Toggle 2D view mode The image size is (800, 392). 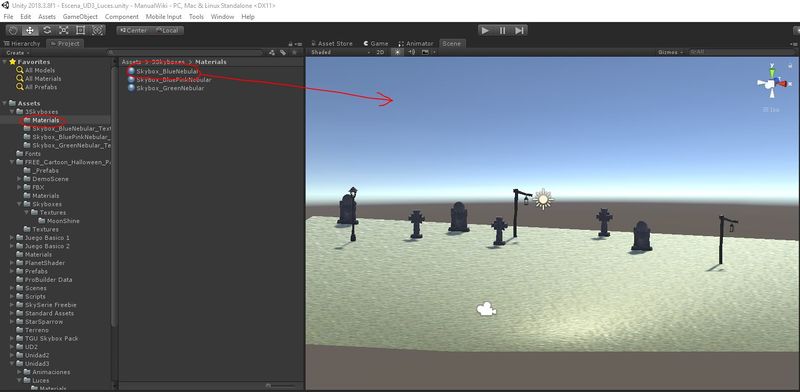click(x=381, y=52)
